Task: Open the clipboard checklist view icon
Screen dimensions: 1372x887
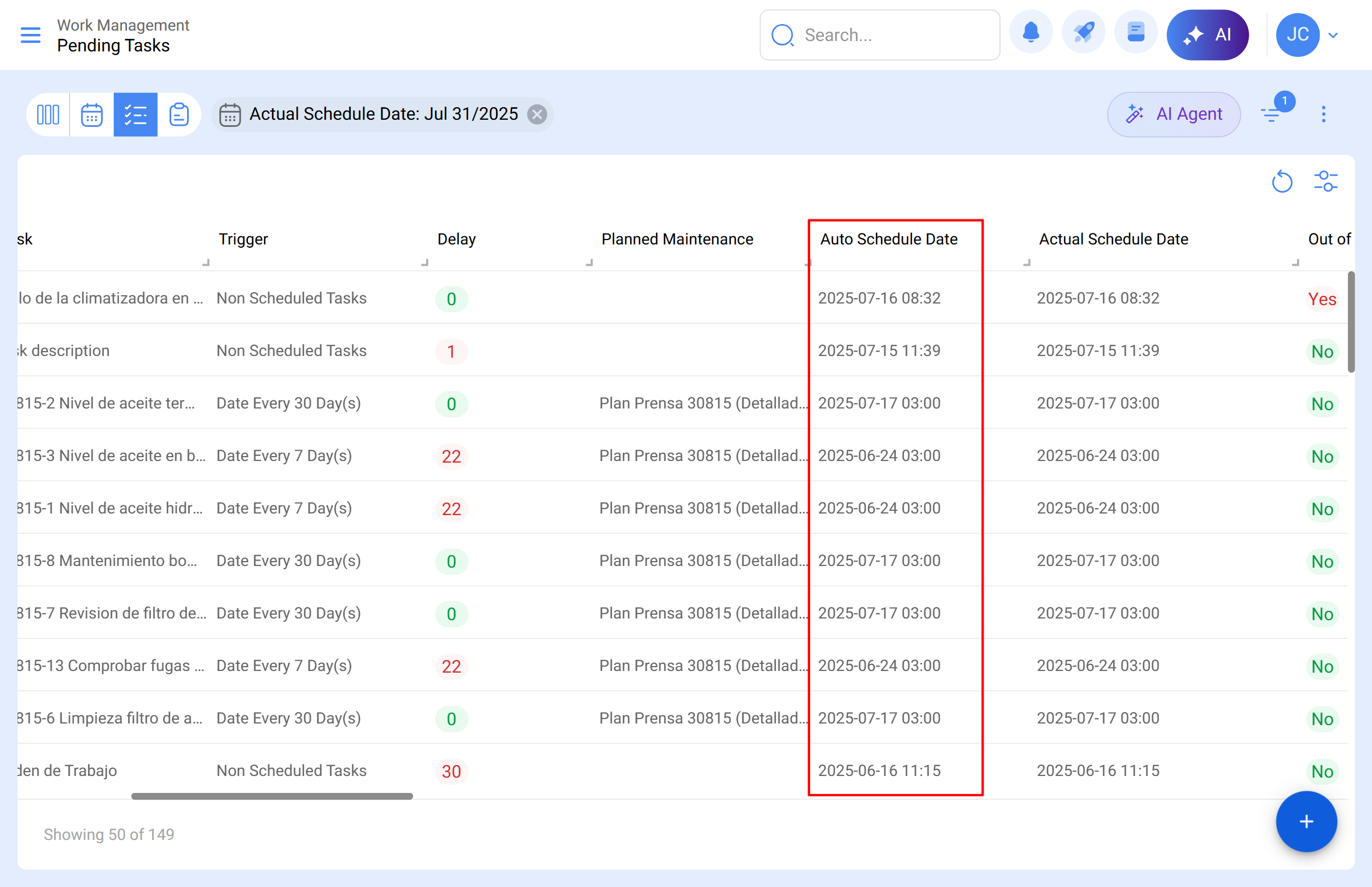Action: pos(180,114)
